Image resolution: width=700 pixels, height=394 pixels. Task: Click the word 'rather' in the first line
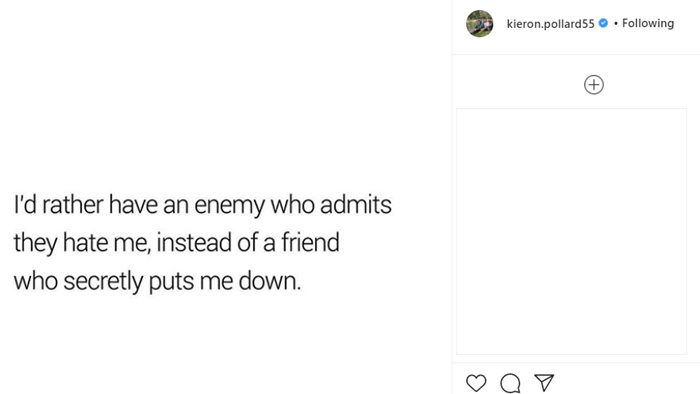pos(73,205)
